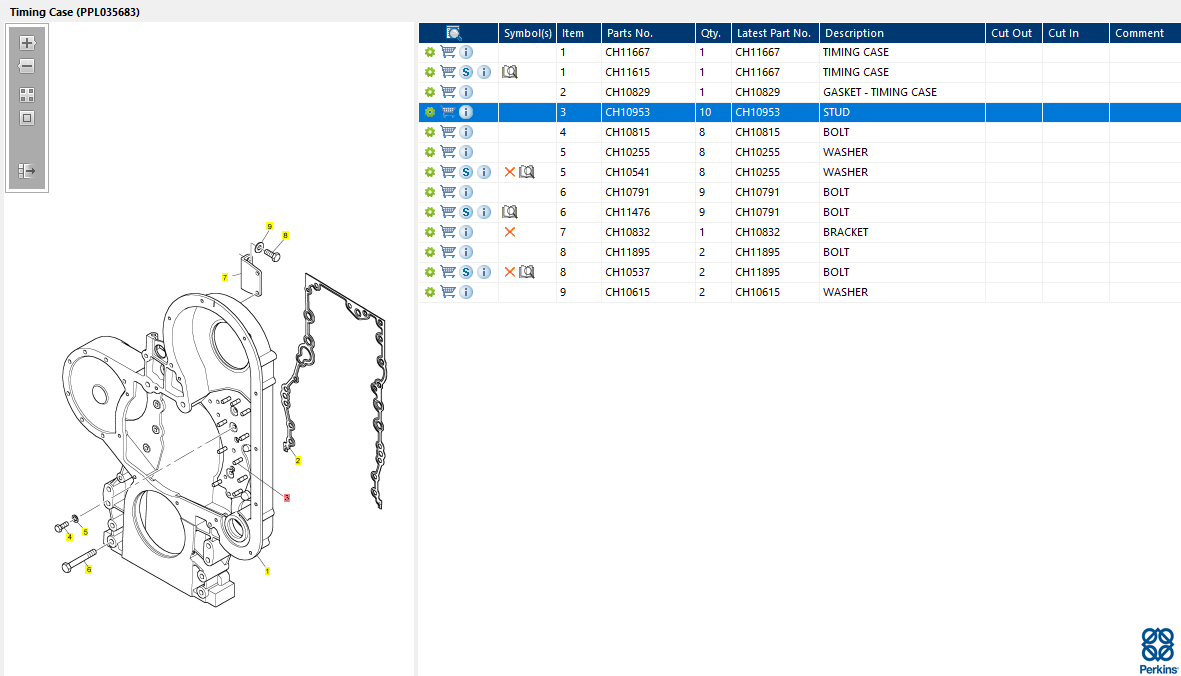1181x676 pixels.
Task: Click the latest part number CH10615
Action: [x=758, y=292]
